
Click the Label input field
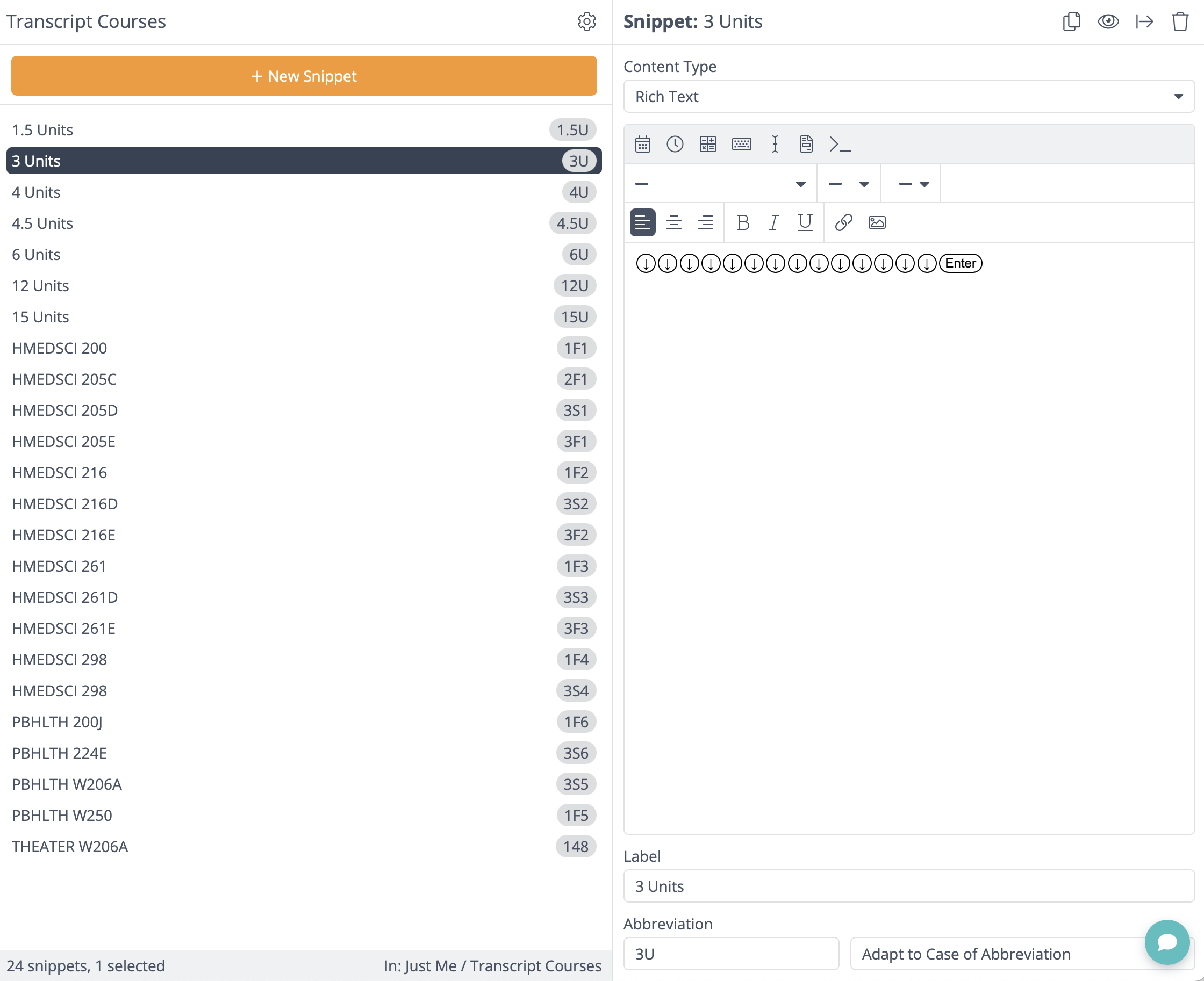tap(908, 886)
